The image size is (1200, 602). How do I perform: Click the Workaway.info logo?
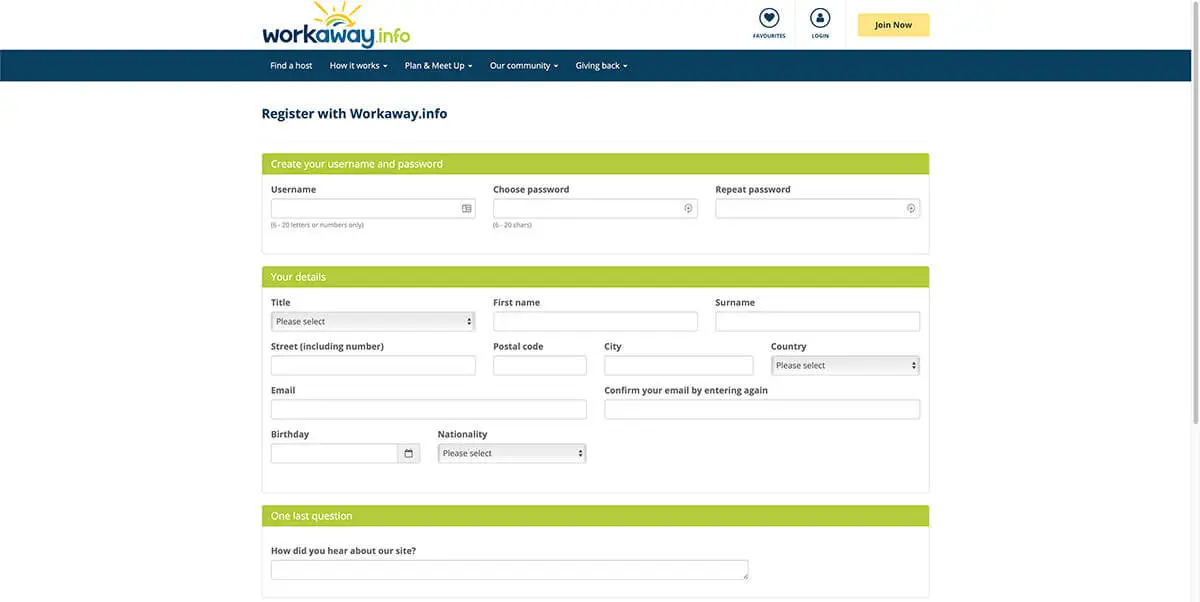[336, 25]
